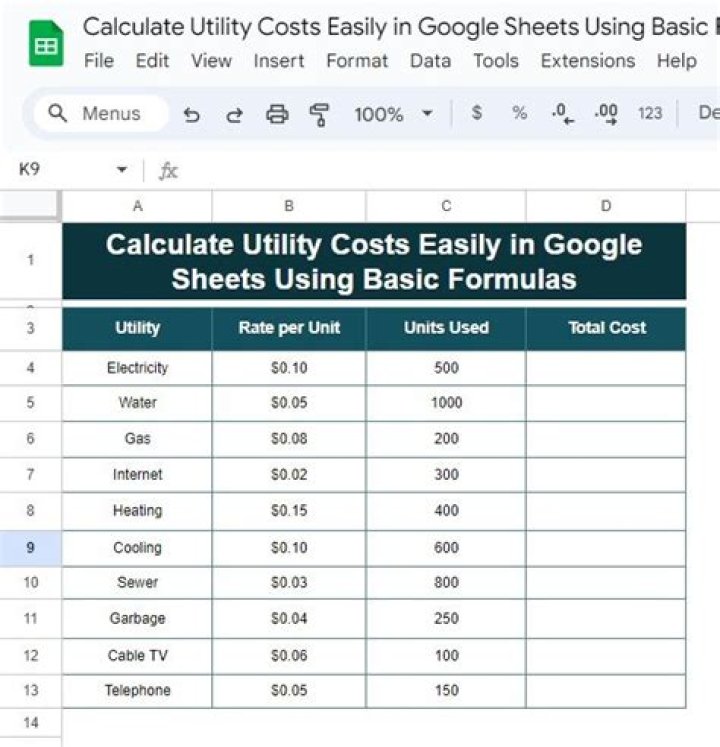The height and width of the screenshot is (747, 720).
Task: Select the Telephone cell
Action: [x=137, y=691]
